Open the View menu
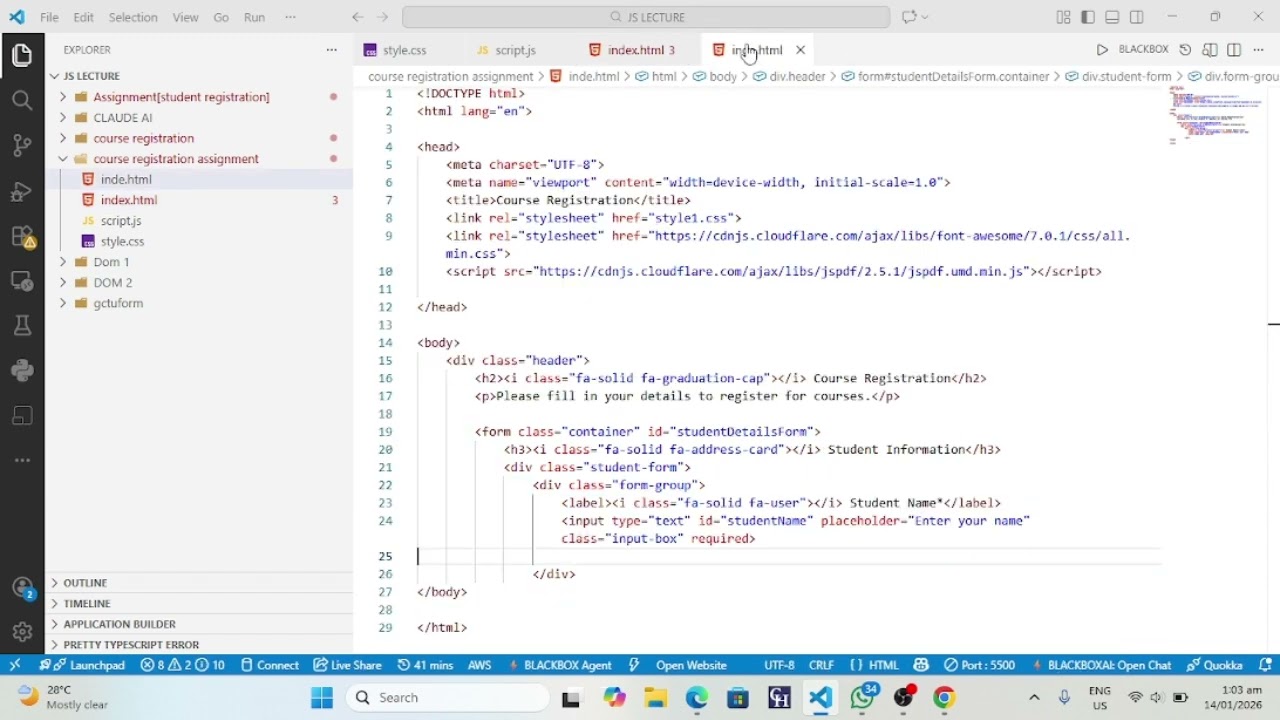The image size is (1280, 720). click(x=185, y=17)
